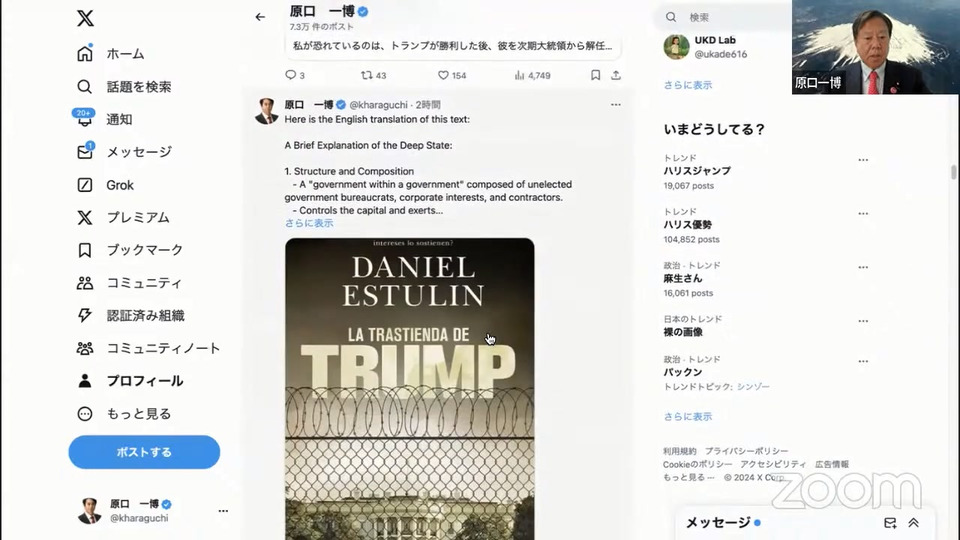
Task: Click the ポストする button
Action: [144, 452]
